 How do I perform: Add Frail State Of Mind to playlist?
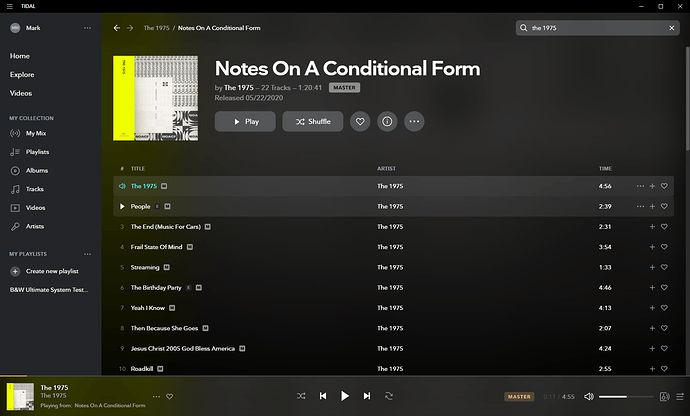652,247
